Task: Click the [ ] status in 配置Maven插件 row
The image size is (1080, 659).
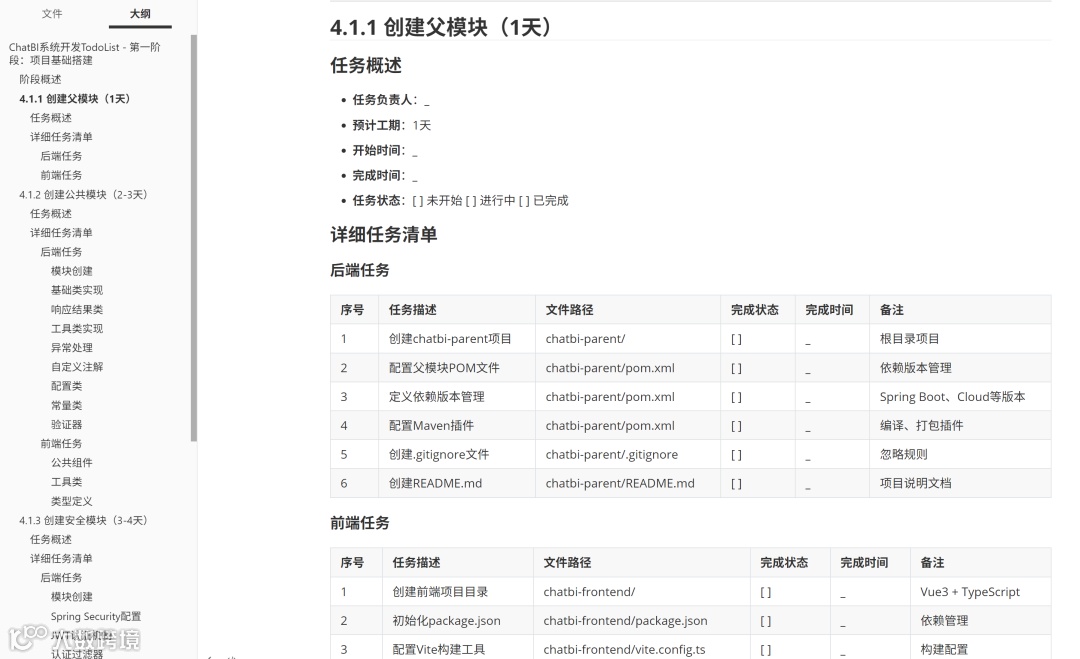Action: tap(736, 426)
